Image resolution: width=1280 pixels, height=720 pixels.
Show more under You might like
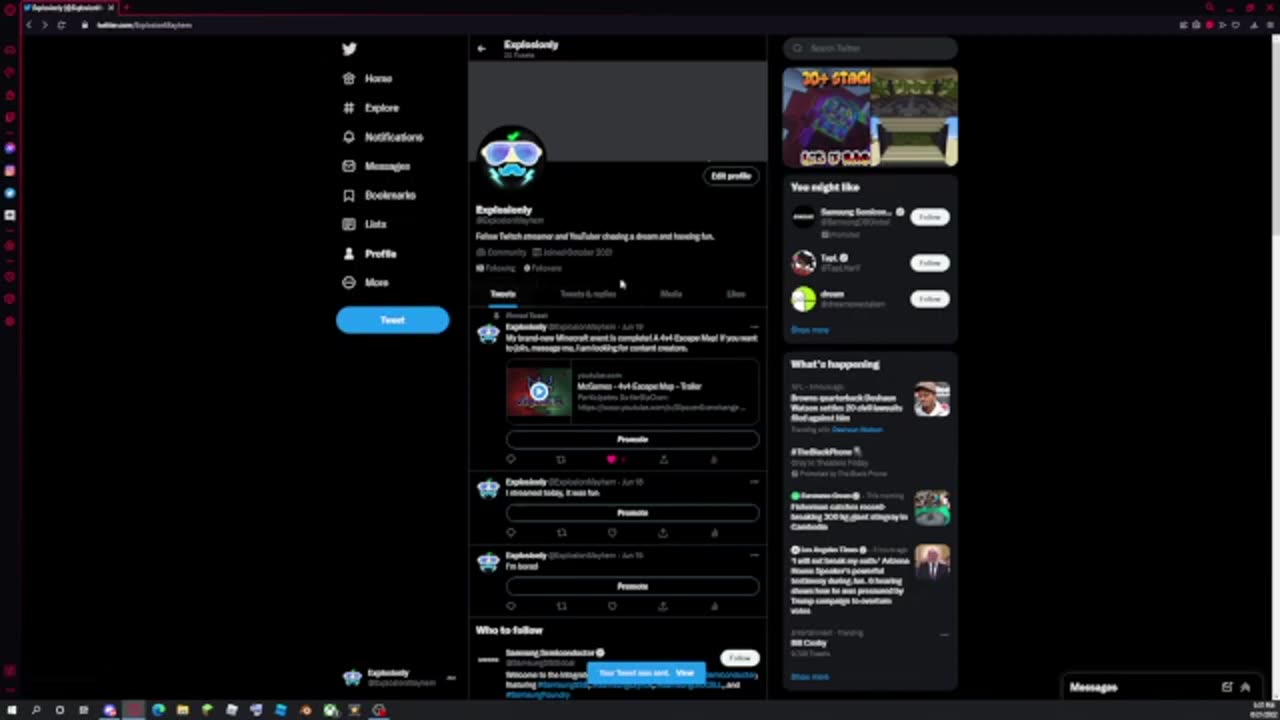[x=810, y=330]
